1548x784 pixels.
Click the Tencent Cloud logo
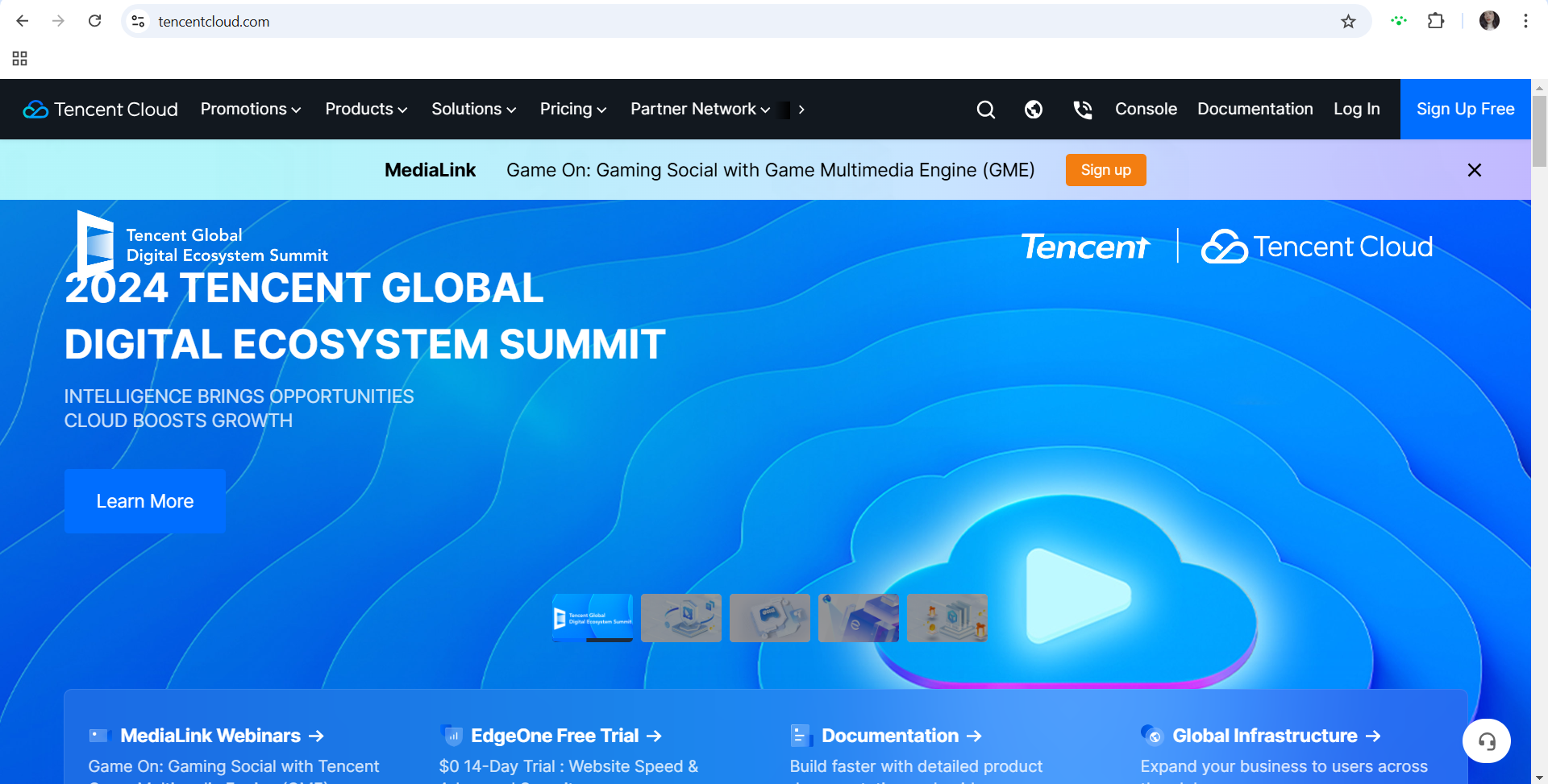(x=100, y=109)
